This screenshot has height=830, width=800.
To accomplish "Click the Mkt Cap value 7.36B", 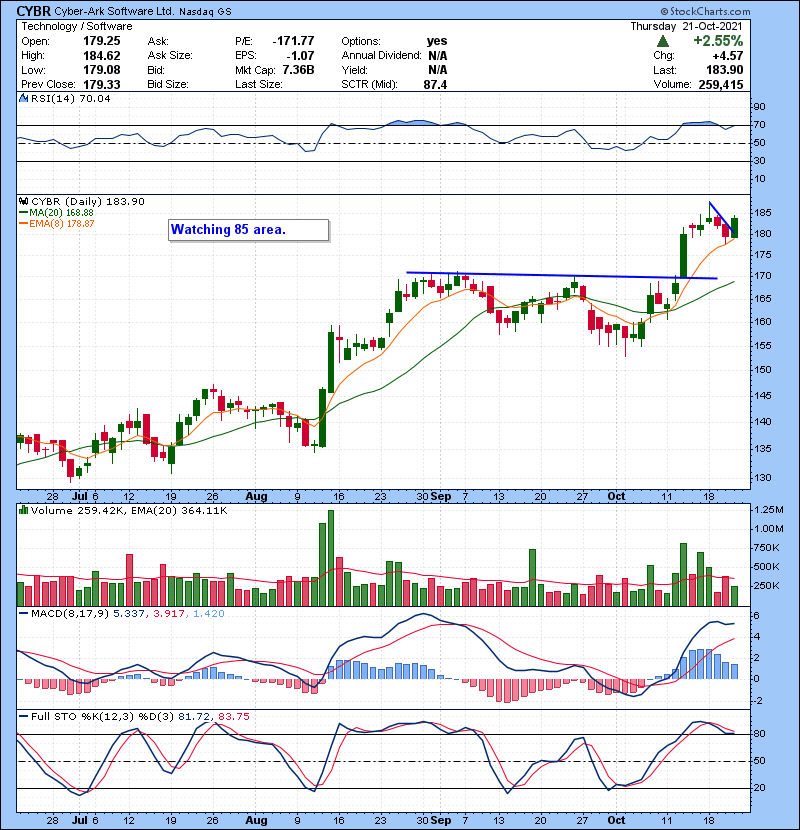I will [x=298, y=70].
